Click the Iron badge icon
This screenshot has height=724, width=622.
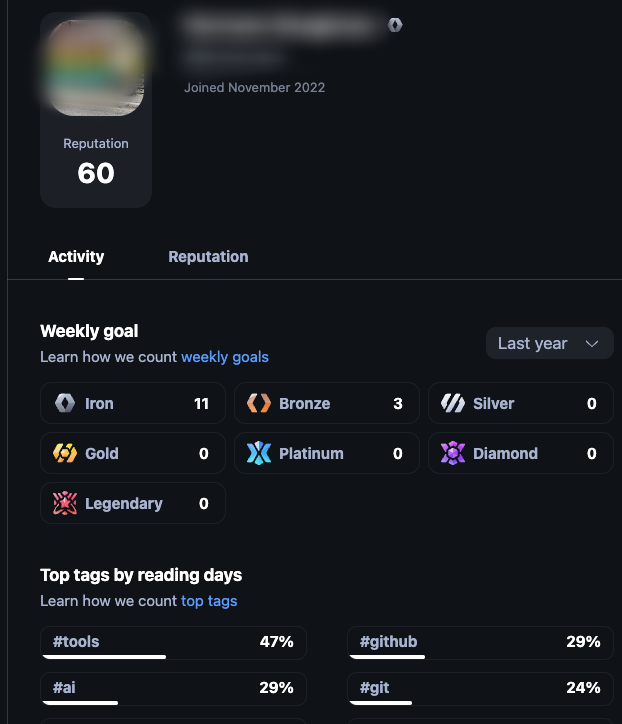65,404
